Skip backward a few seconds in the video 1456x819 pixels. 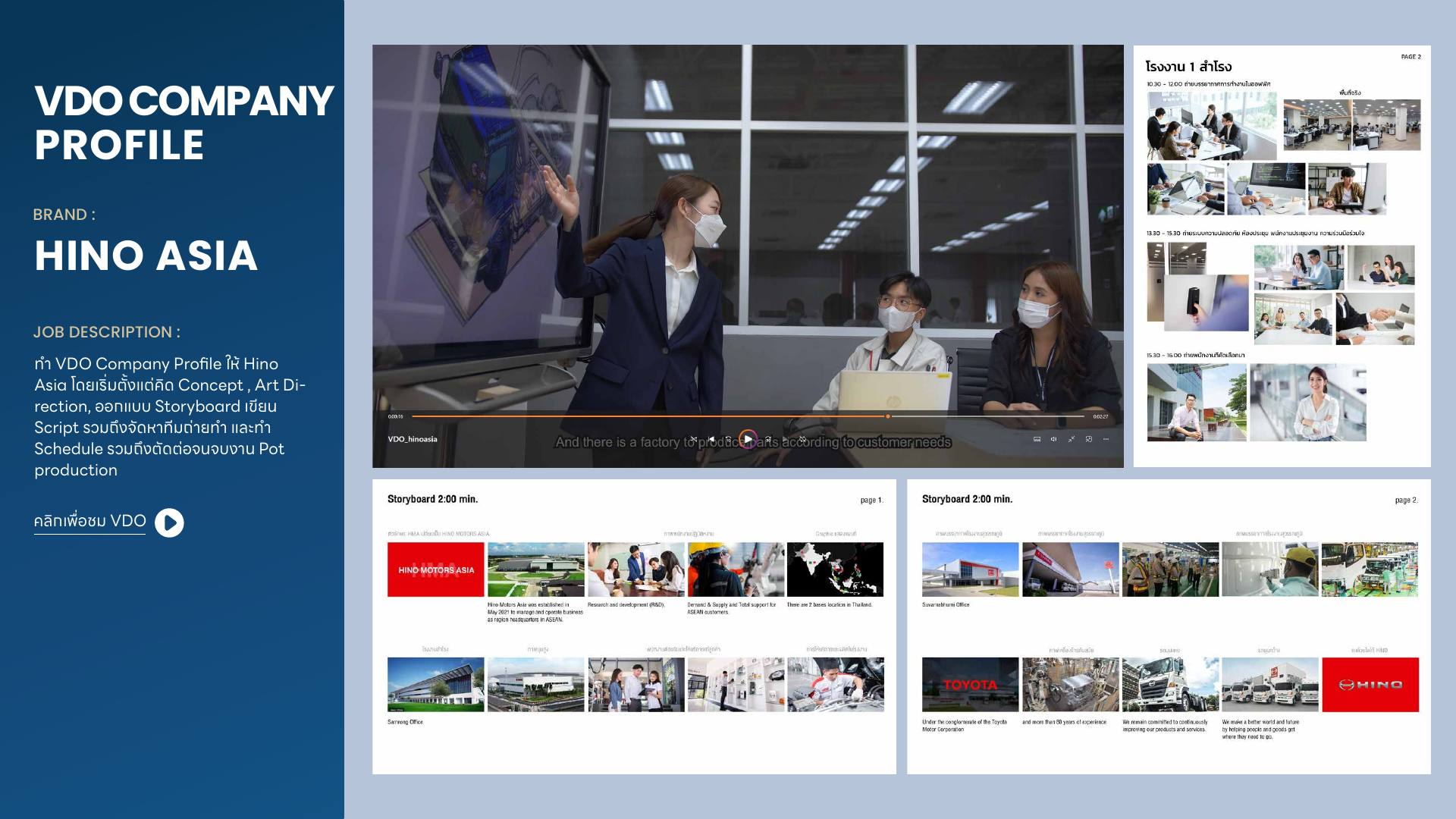[x=729, y=439]
